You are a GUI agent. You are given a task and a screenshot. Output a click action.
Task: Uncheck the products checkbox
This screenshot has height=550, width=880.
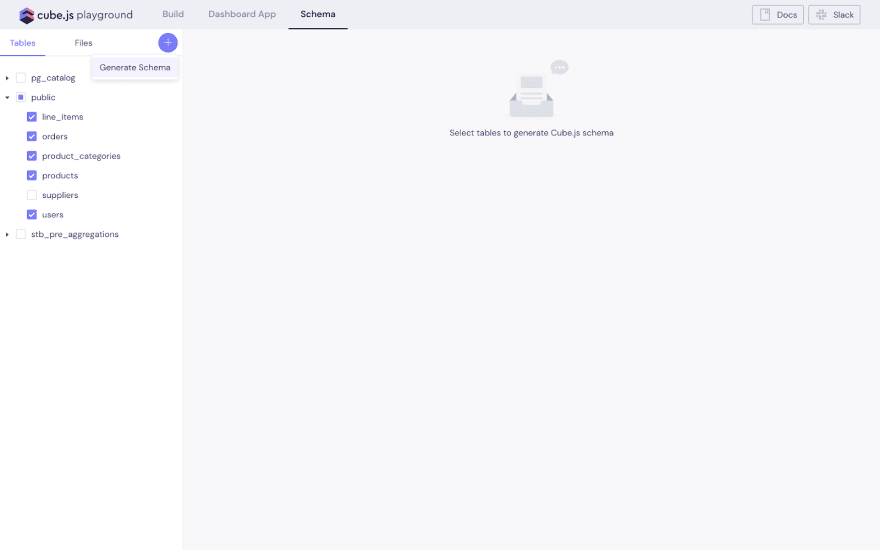32,176
